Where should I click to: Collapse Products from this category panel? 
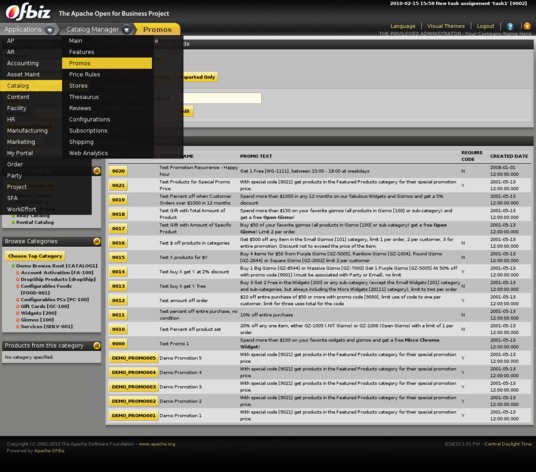pos(97,346)
